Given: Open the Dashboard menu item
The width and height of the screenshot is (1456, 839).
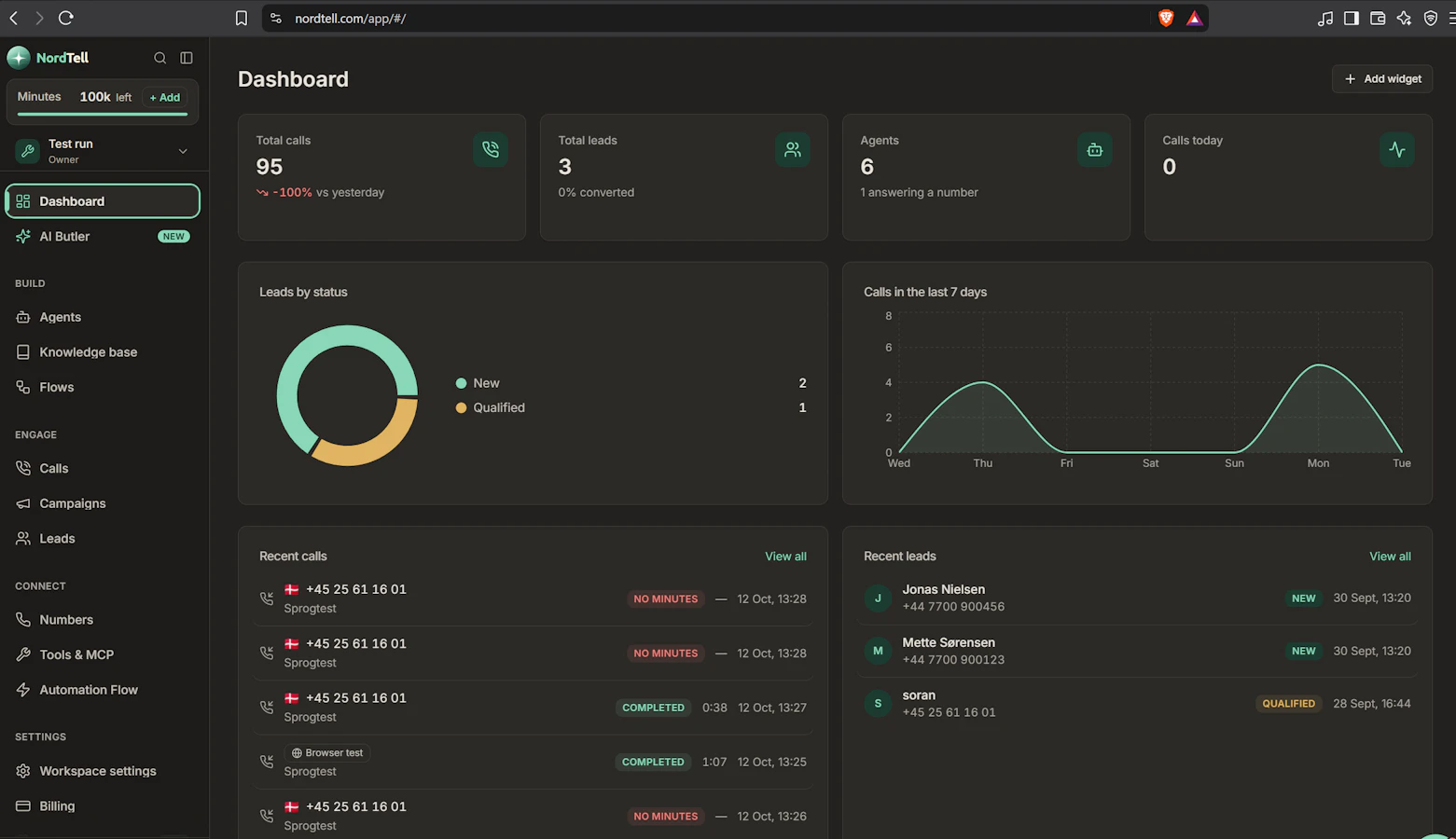Looking at the screenshot, I should 103,201.
